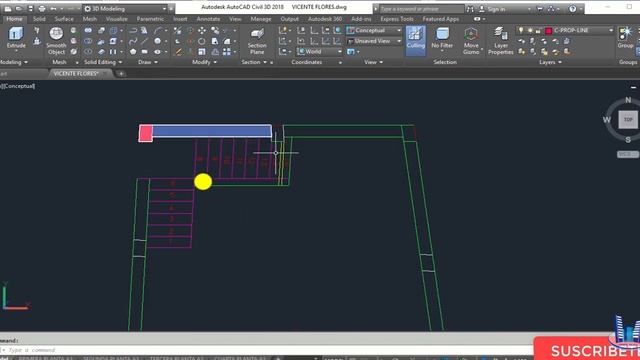This screenshot has width=640, height=360.
Task: Click the S compass direction on ViewCube
Action: click(x=628, y=140)
